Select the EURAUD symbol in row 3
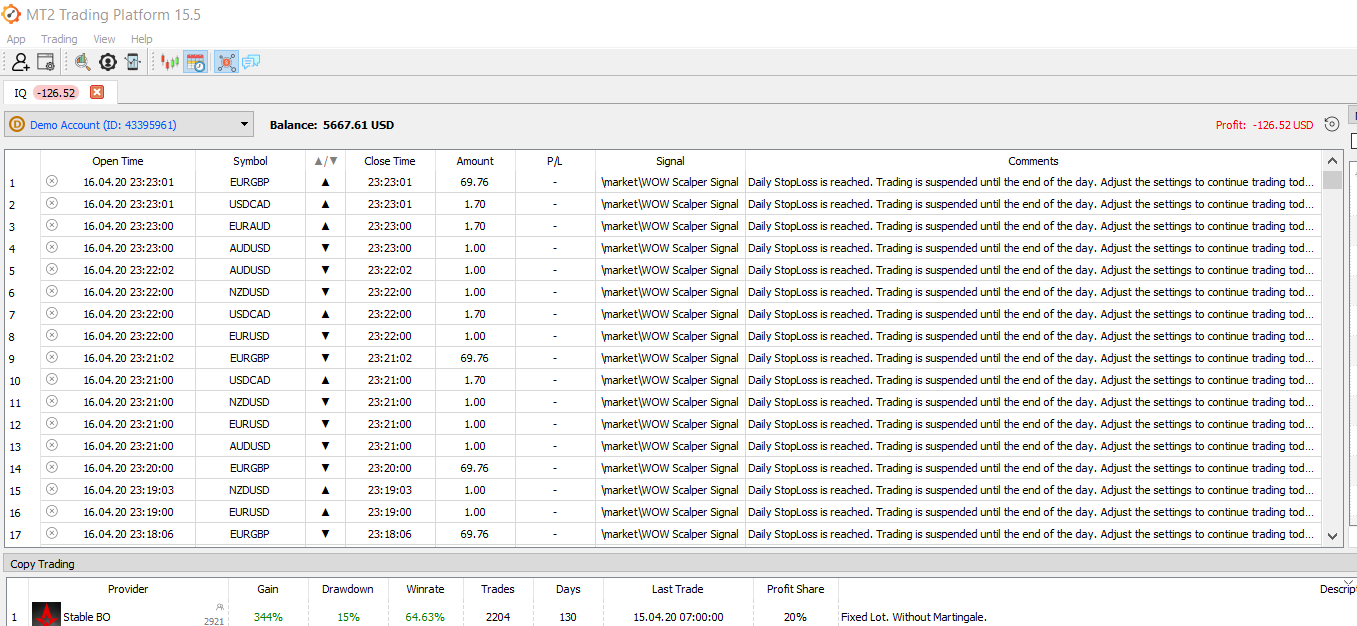 click(250, 226)
